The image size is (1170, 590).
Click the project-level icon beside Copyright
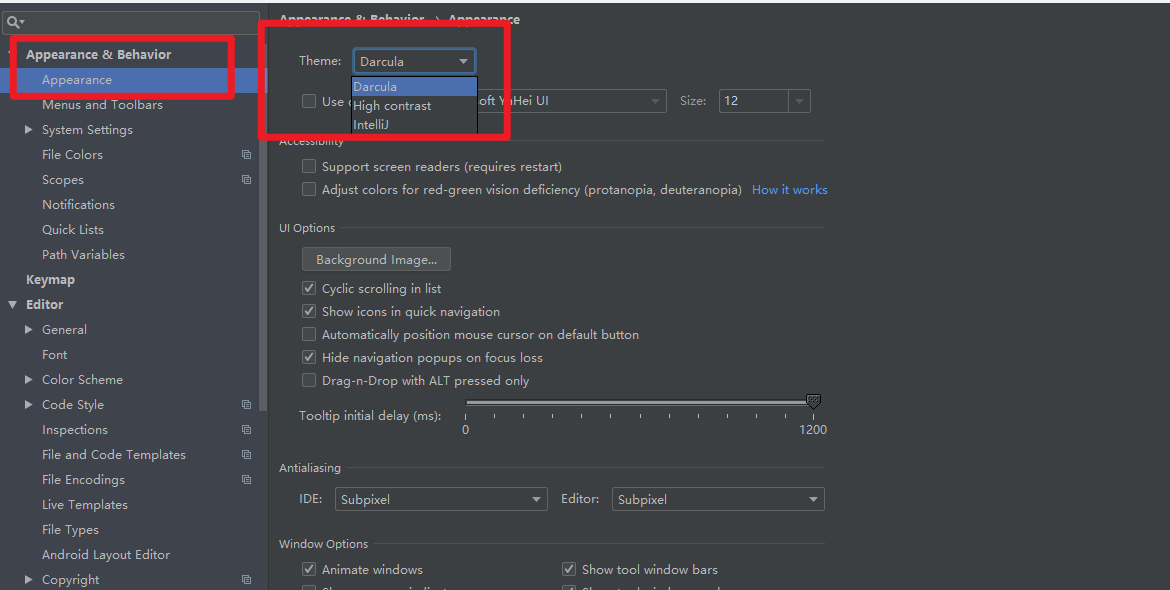(x=246, y=580)
